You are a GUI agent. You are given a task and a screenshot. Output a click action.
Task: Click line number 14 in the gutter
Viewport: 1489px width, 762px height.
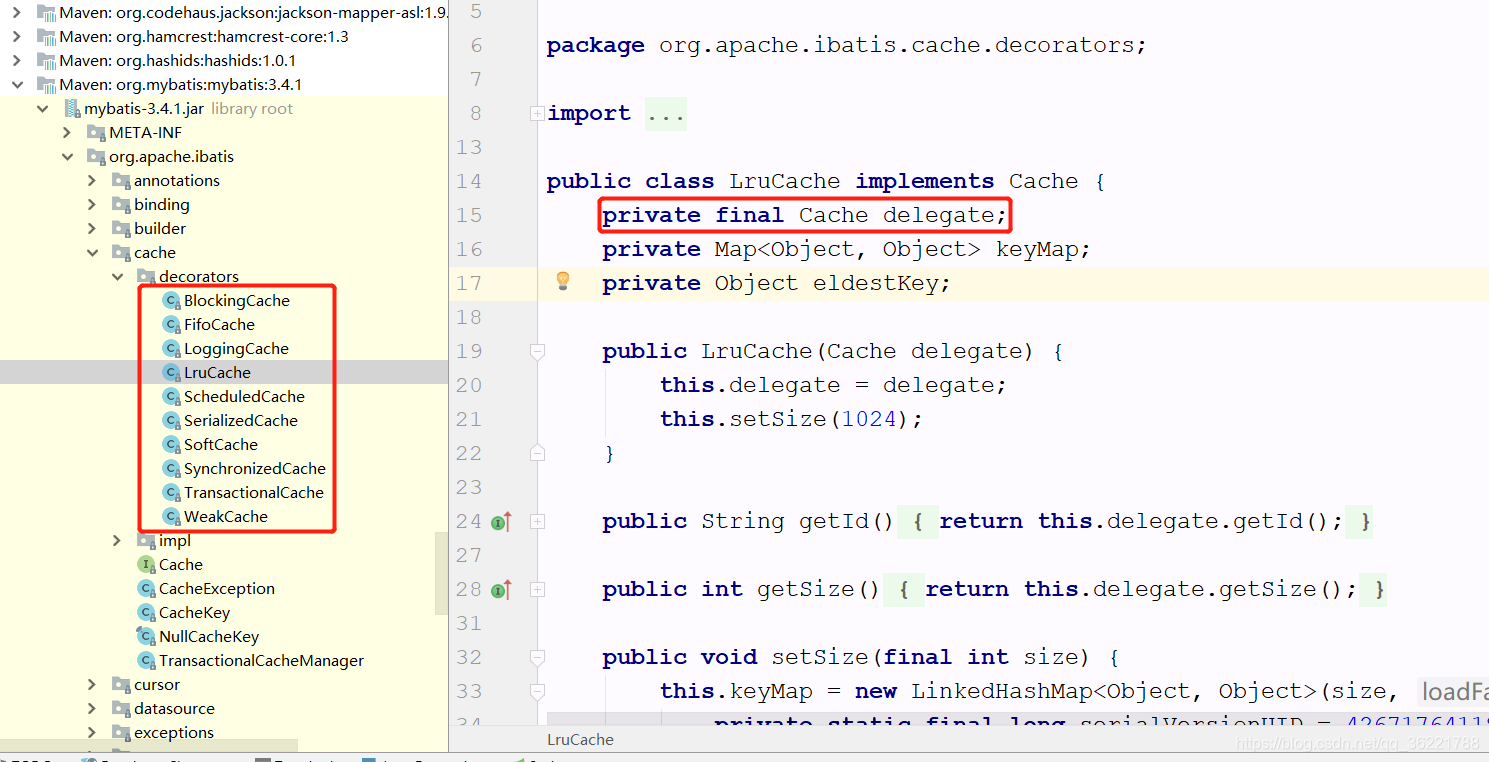click(469, 181)
